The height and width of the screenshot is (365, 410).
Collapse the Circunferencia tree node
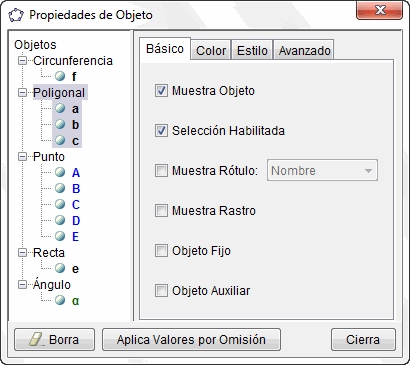(22, 61)
